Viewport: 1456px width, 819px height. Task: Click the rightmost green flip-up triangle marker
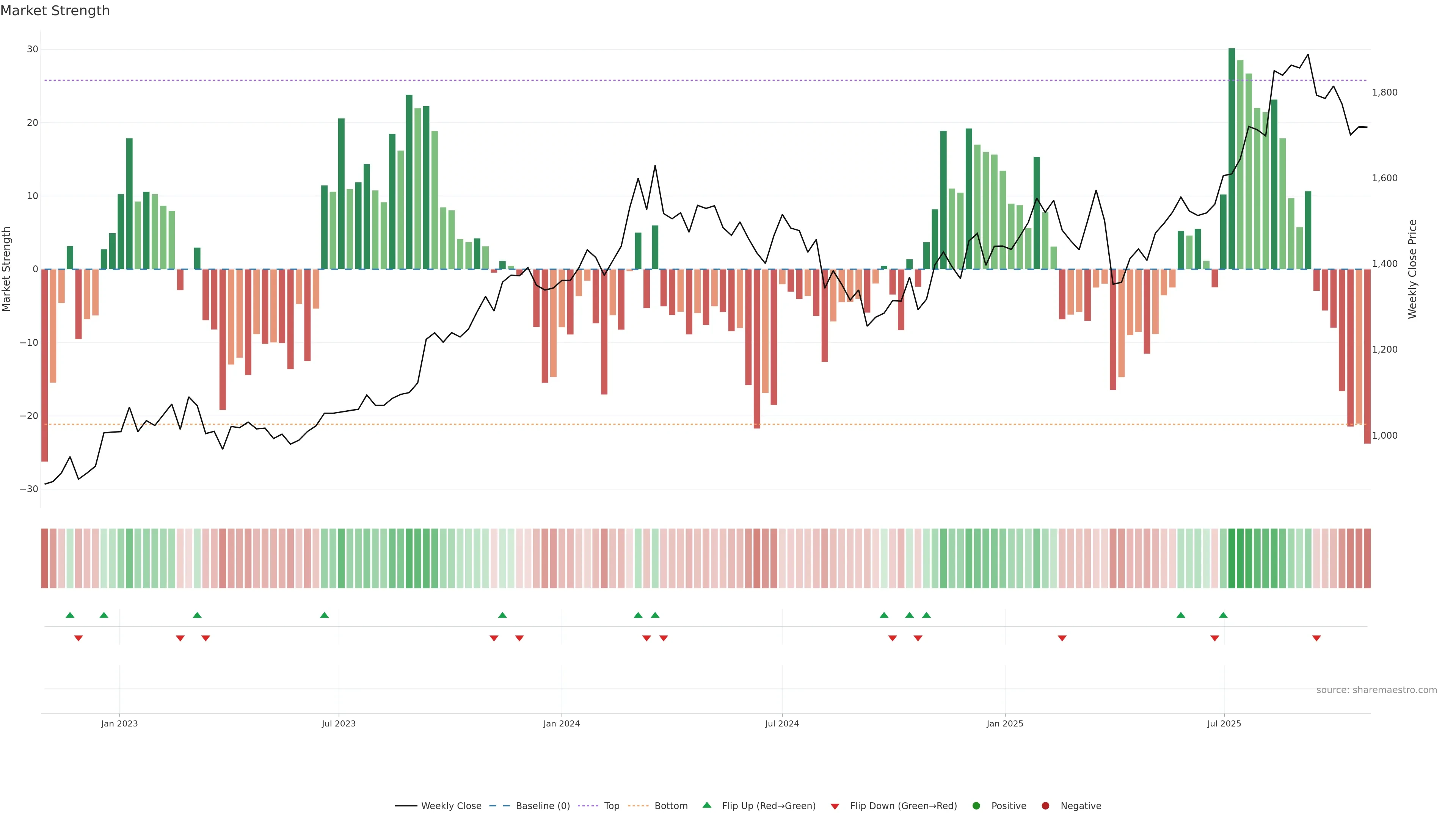(x=1223, y=615)
